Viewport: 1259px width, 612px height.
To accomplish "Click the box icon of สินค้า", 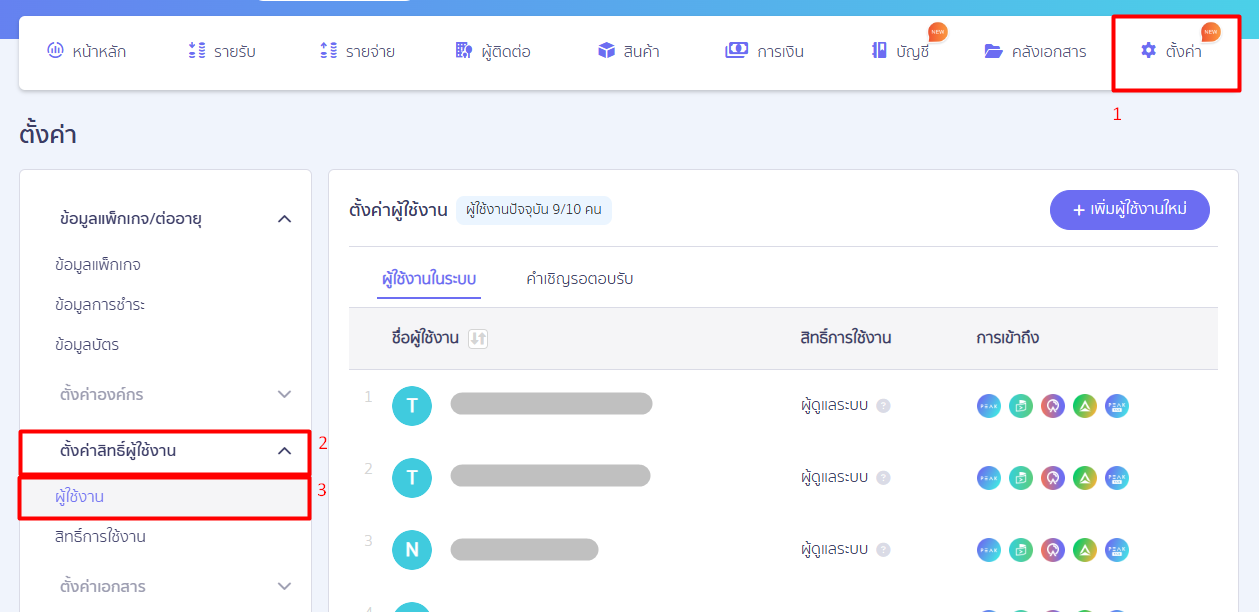I will [606, 51].
